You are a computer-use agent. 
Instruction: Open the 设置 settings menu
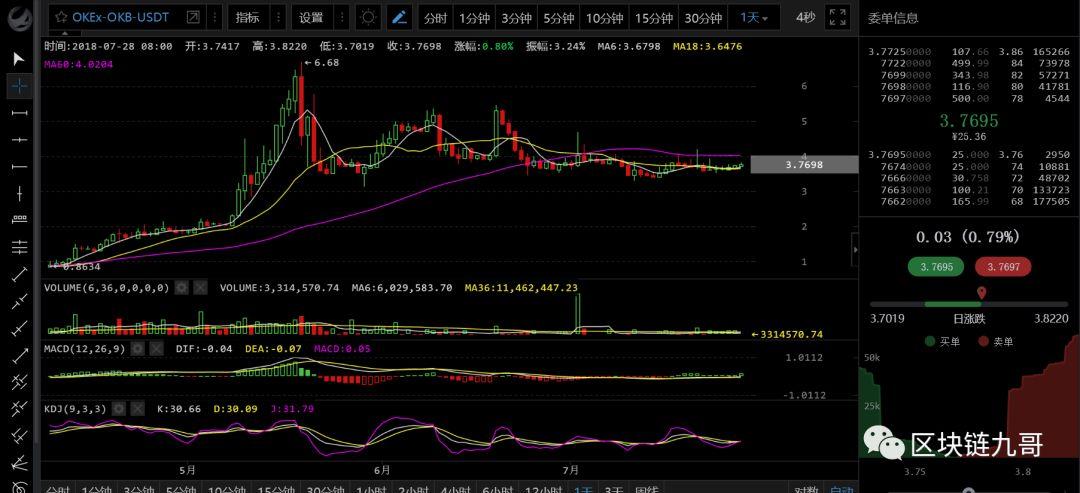(x=311, y=18)
